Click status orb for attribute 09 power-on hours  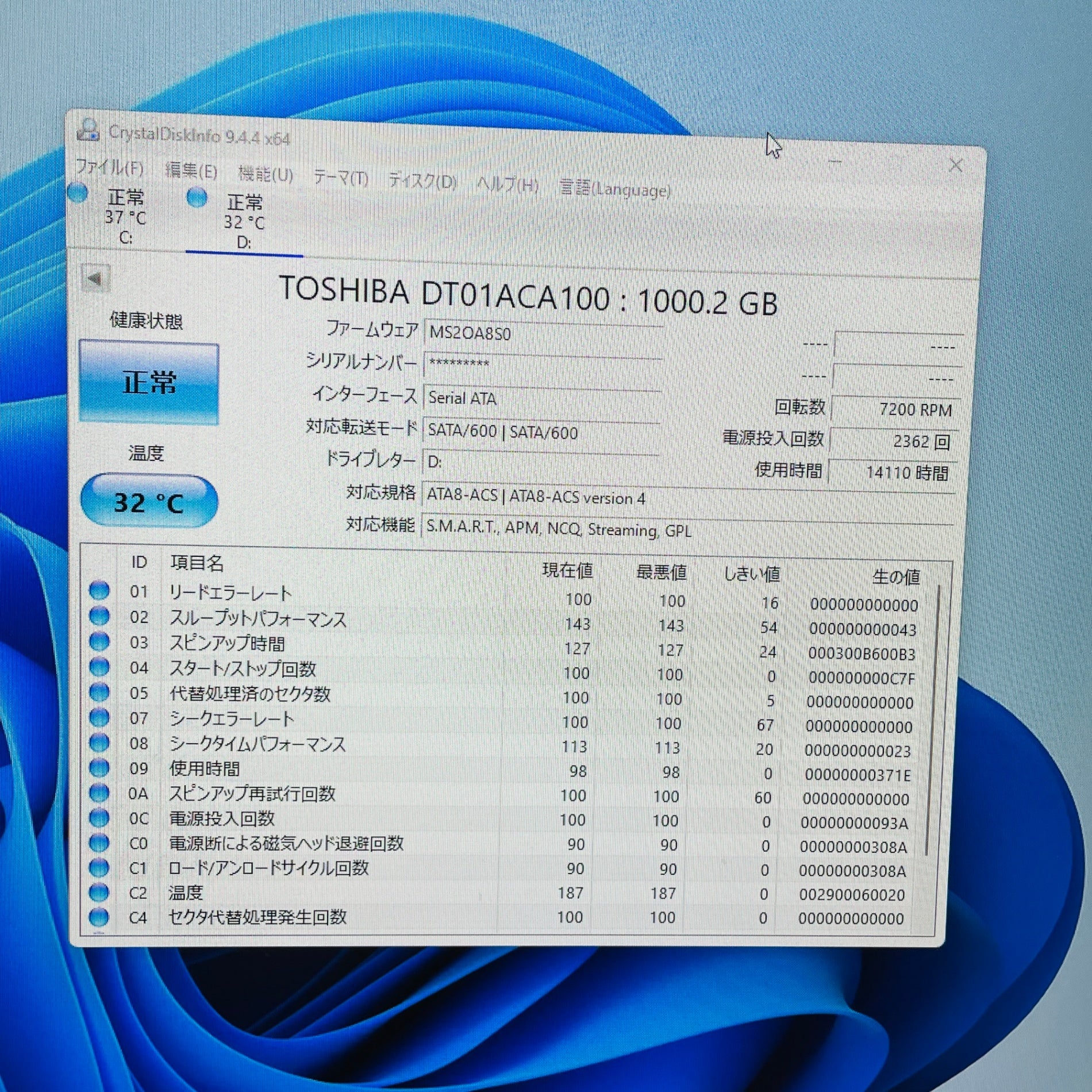coord(99,767)
